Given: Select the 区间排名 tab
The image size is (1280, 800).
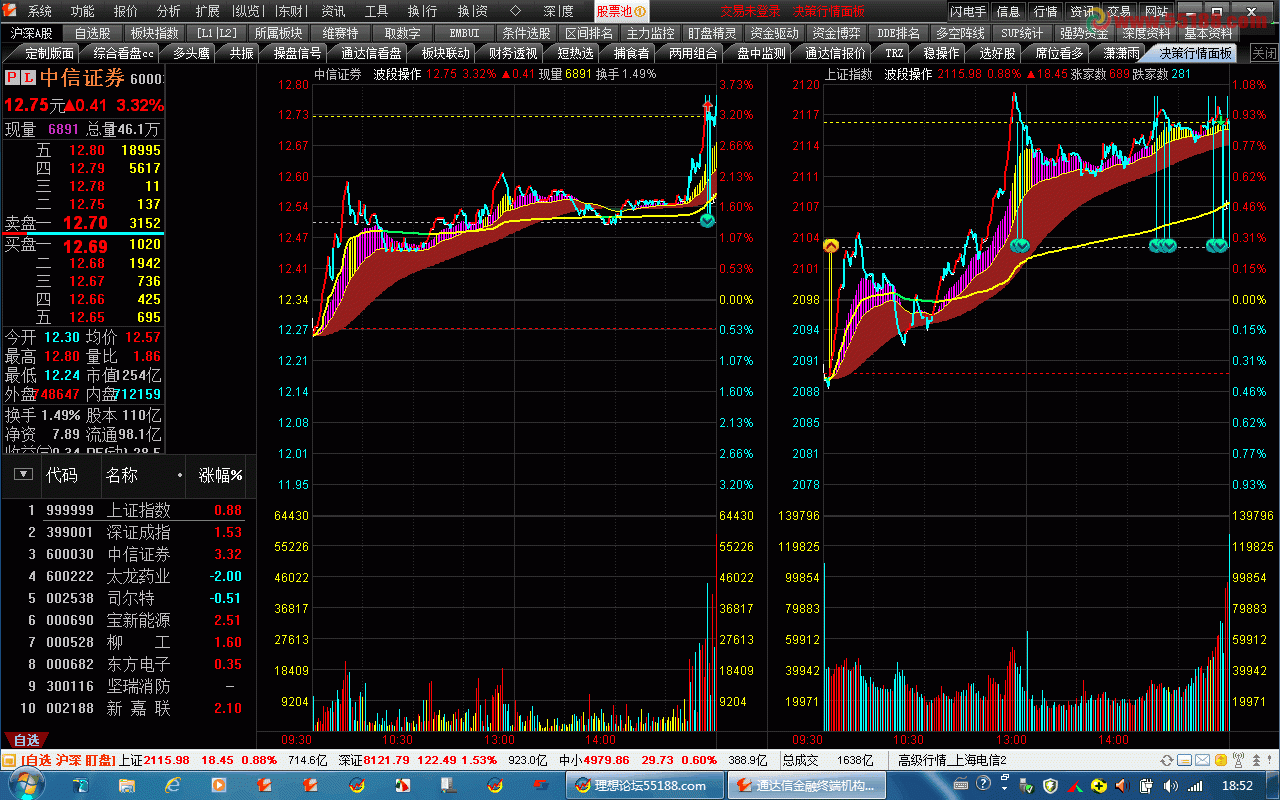Looking at the screenshot, I should tap(589, 33).
